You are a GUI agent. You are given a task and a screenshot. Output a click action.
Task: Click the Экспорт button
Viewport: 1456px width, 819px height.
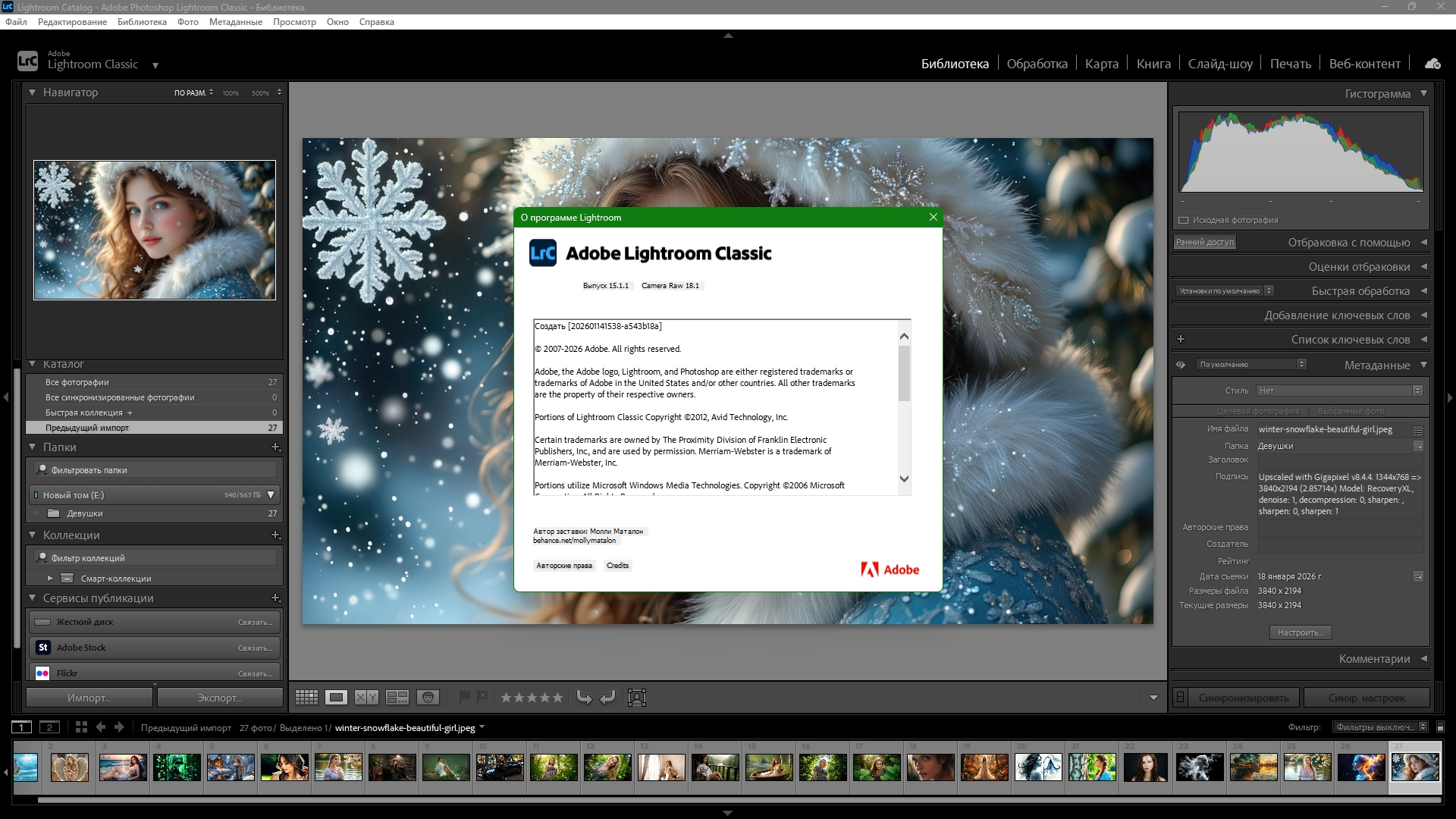(x=220, y=698)
